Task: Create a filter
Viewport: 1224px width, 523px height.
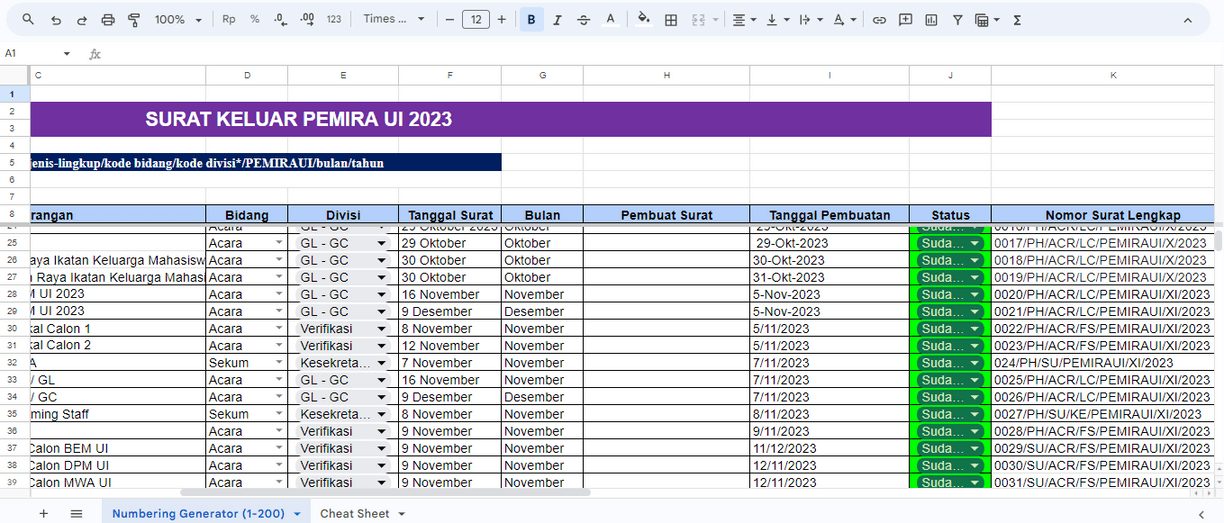Action: coord(958,20)
